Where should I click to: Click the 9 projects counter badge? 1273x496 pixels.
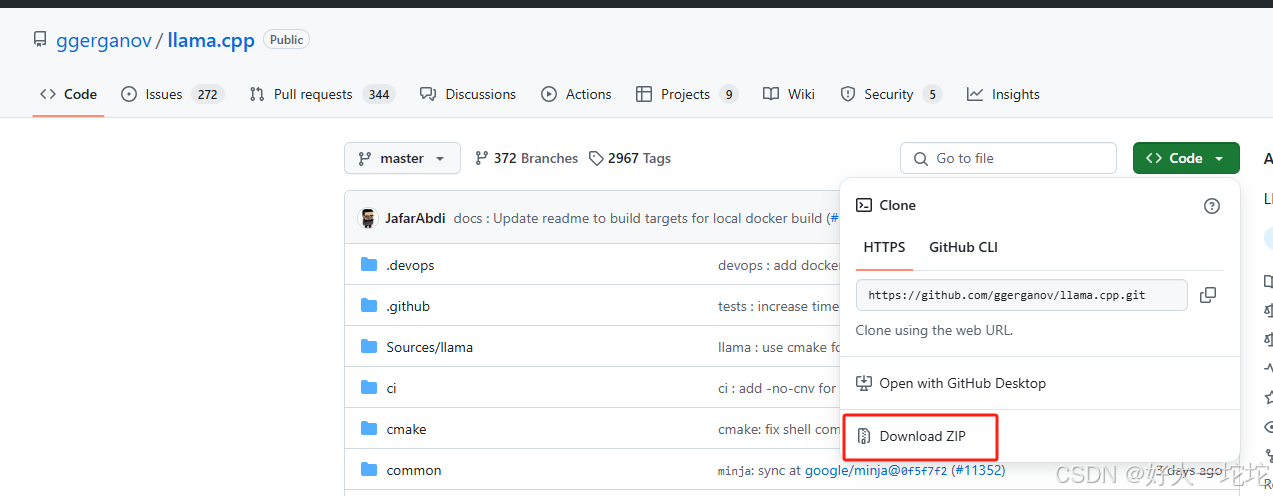pos(729,94)
